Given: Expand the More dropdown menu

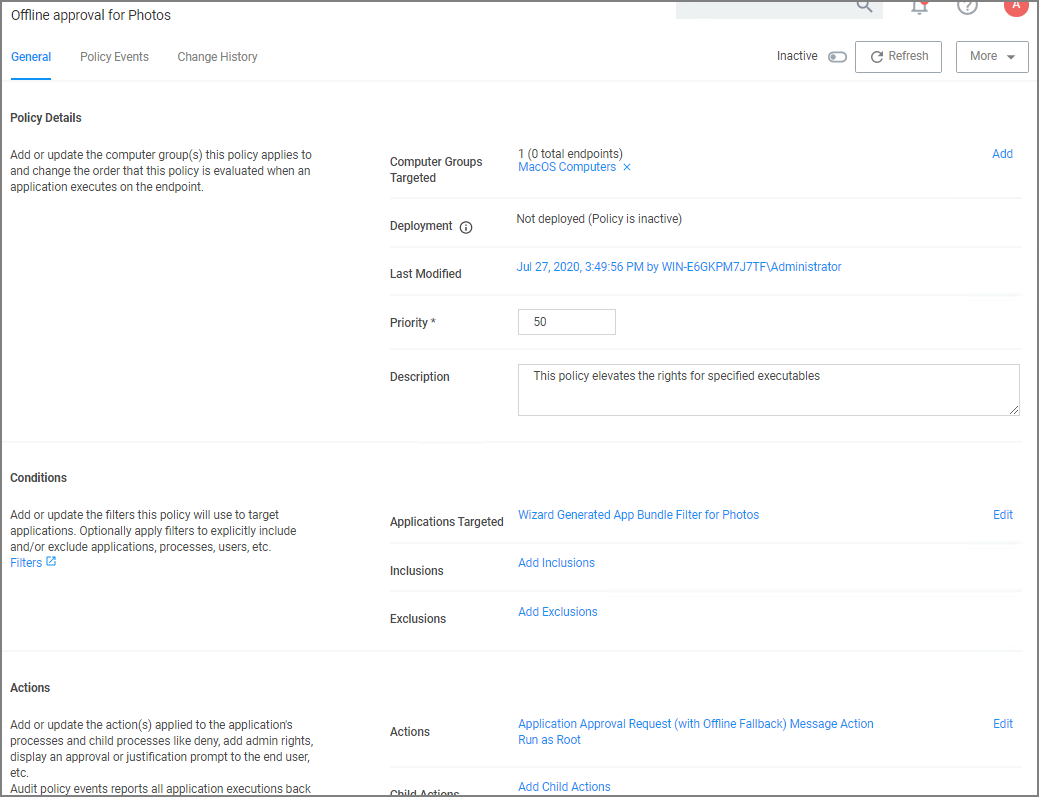Looking at the screenshot, I should pyautogui.click(x=992, y=57).
